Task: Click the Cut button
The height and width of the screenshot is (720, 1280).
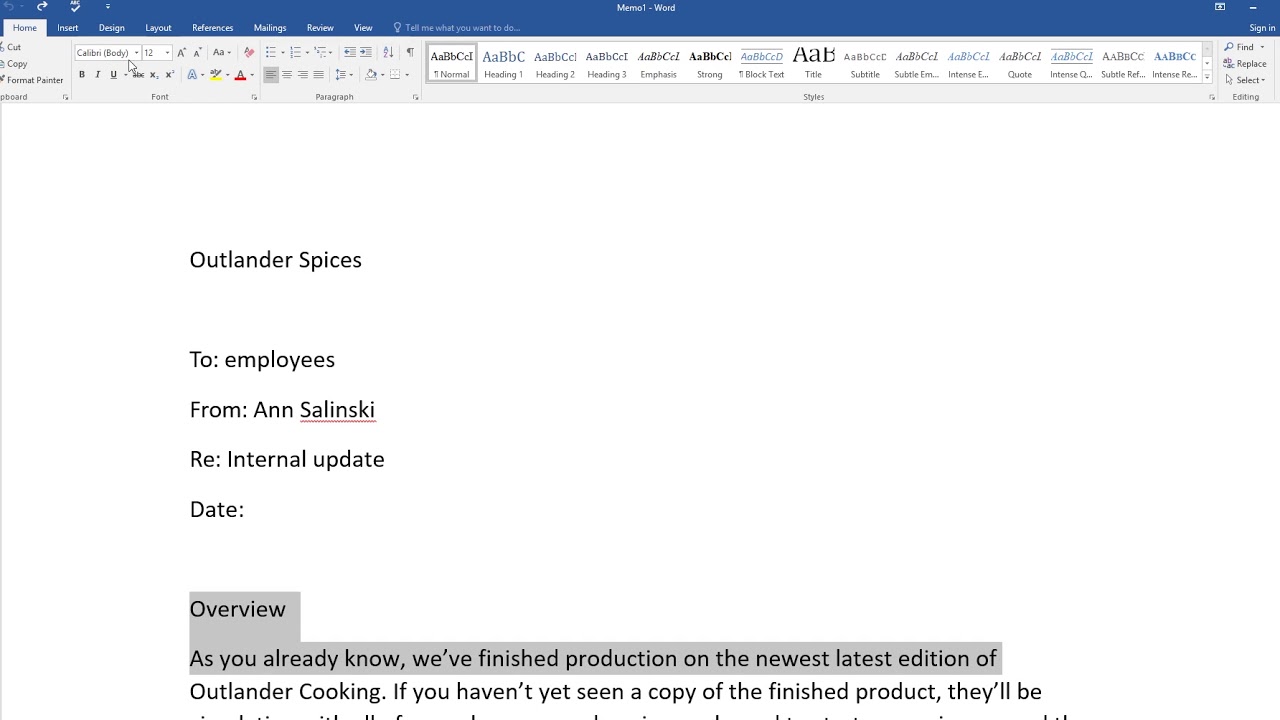Action: tap(11, 47)
